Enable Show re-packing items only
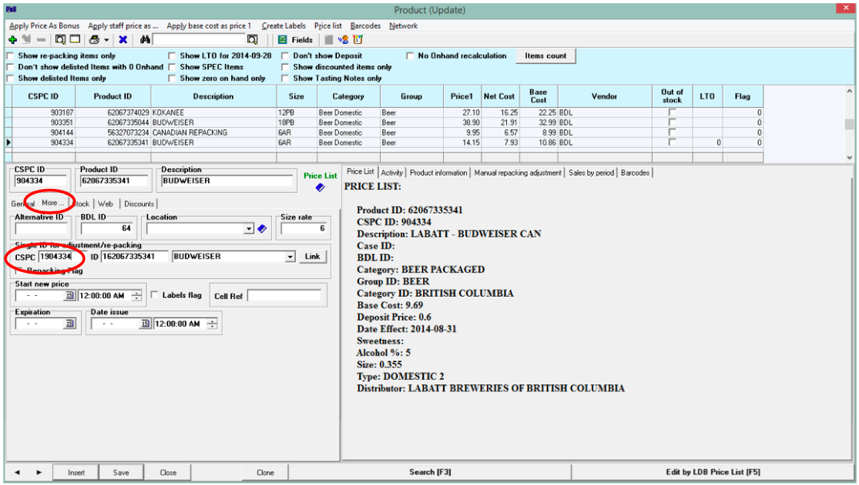859x485 pixels. (10, 56)
